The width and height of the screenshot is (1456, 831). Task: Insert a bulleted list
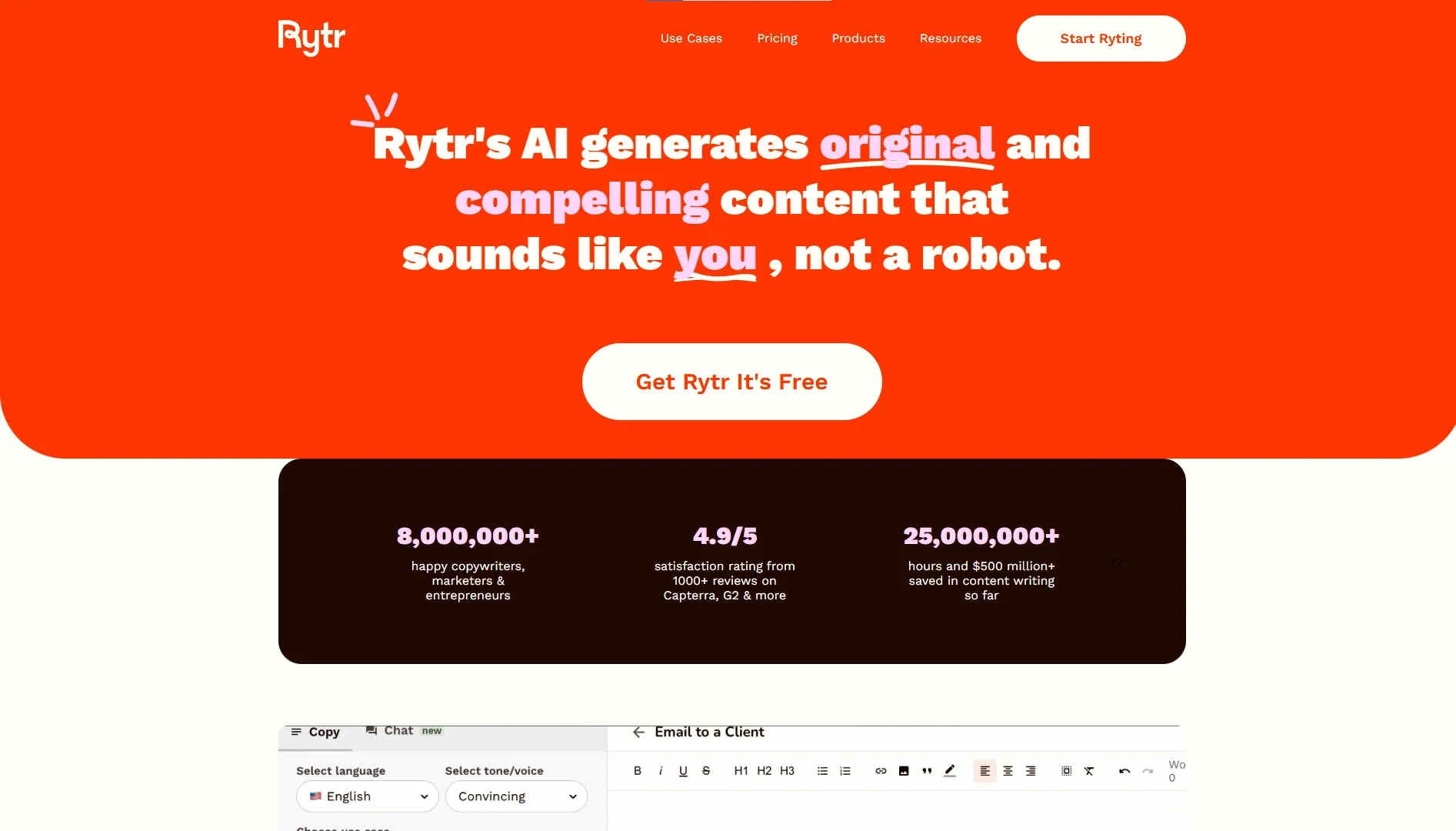tap(822, 771)
